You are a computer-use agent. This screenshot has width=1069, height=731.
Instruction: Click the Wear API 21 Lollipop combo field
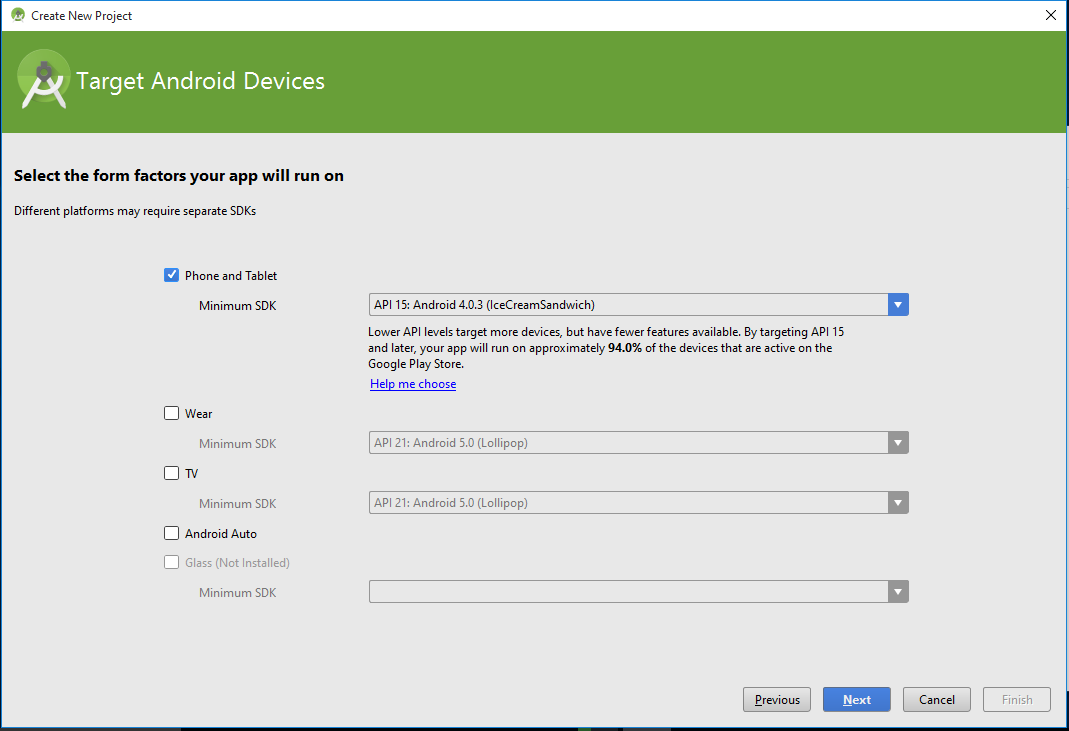click(x=627, y=443)
